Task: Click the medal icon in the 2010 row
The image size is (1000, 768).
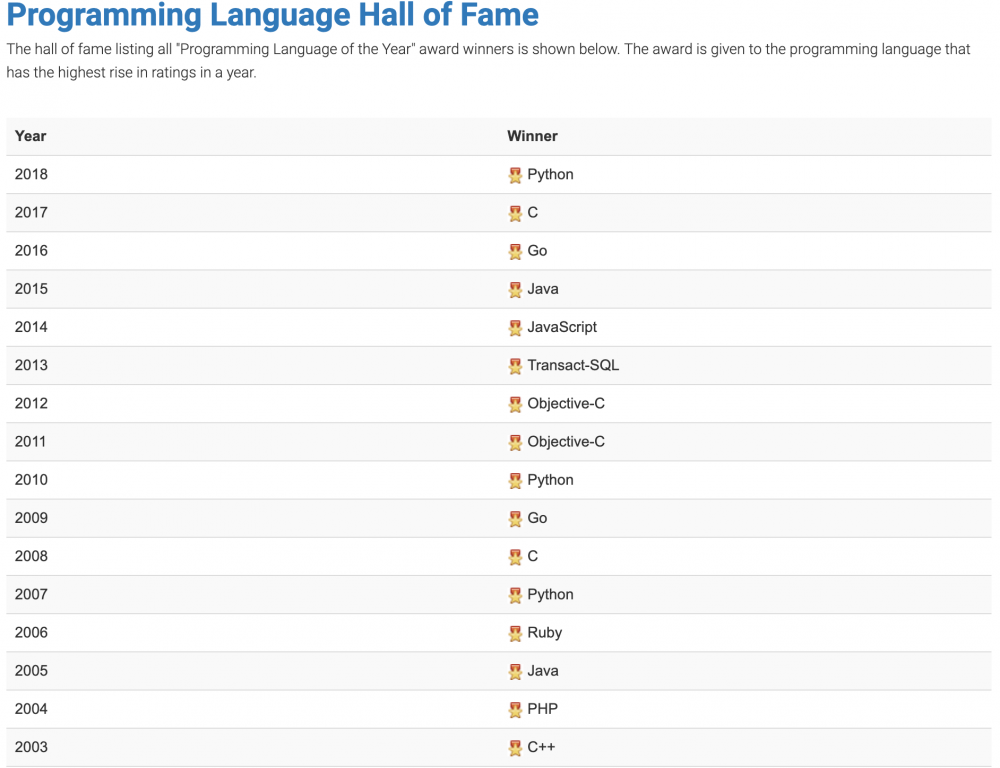Action: [515, 482]
